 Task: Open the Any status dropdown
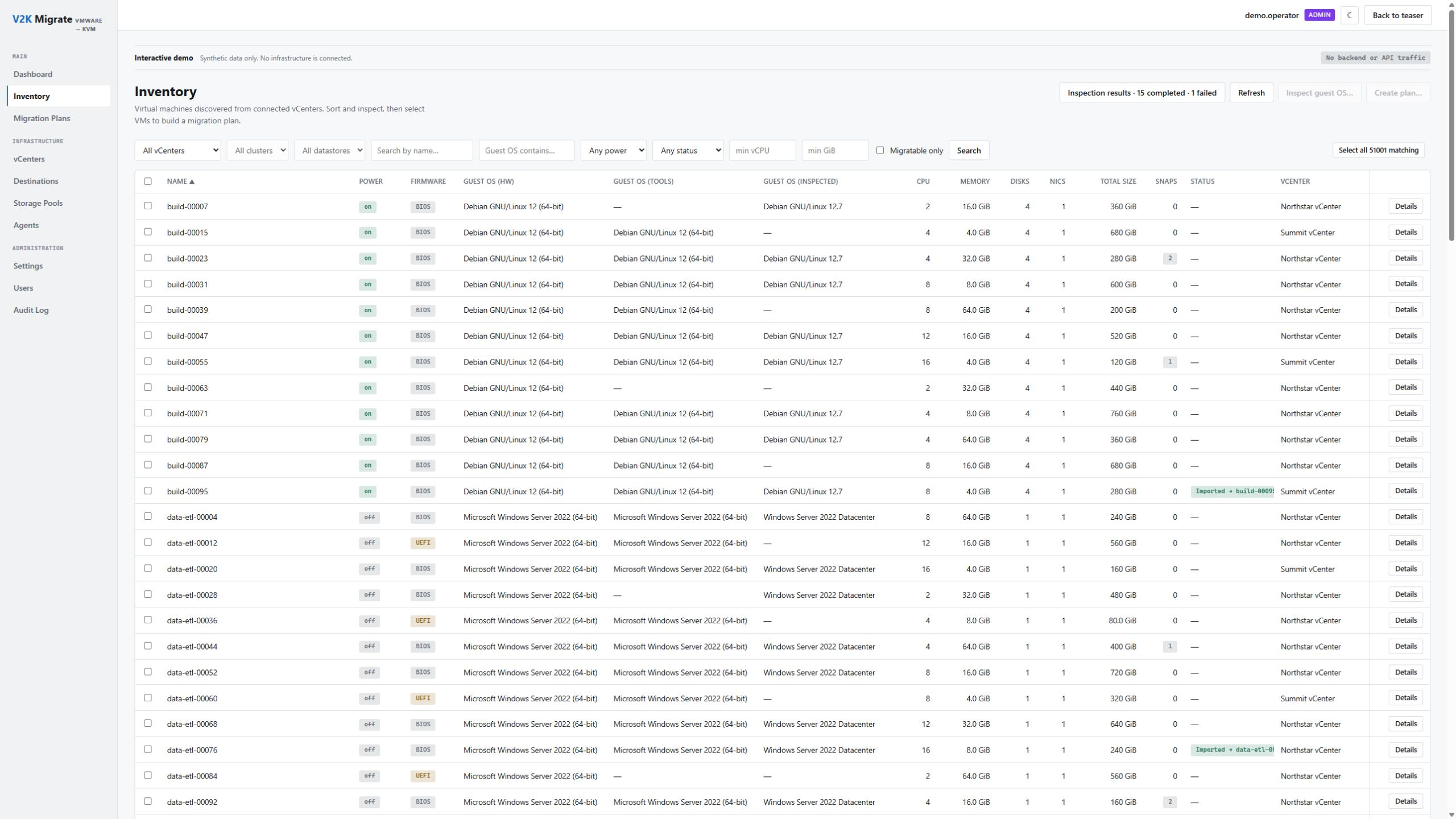point(688,151)
